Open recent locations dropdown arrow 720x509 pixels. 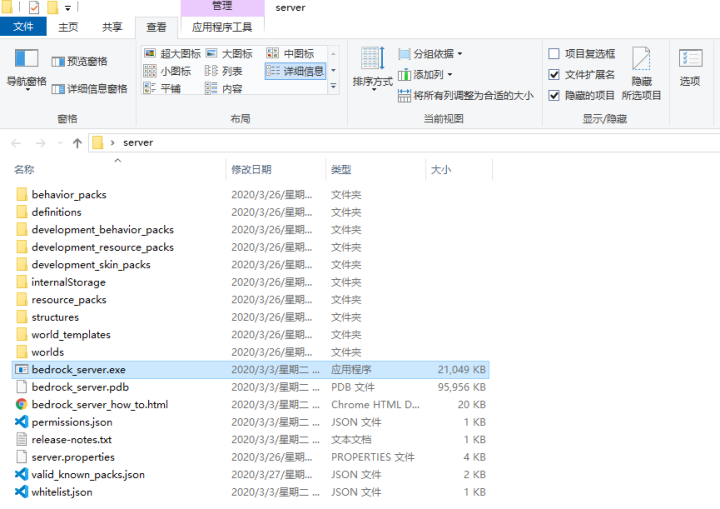pyautogui.click(x=60, y=143)
